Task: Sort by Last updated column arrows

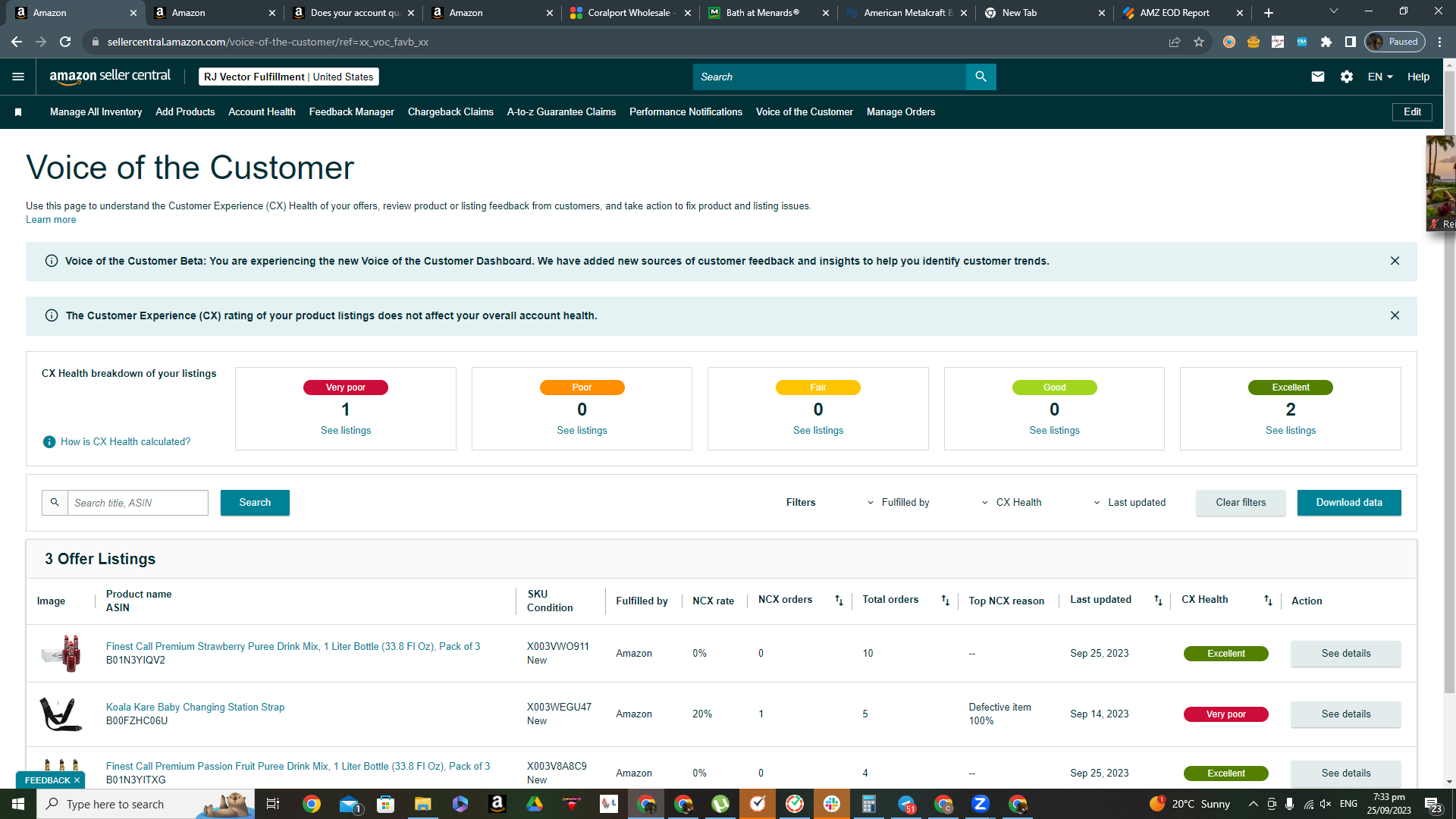Action: [x=1158, y=600]
